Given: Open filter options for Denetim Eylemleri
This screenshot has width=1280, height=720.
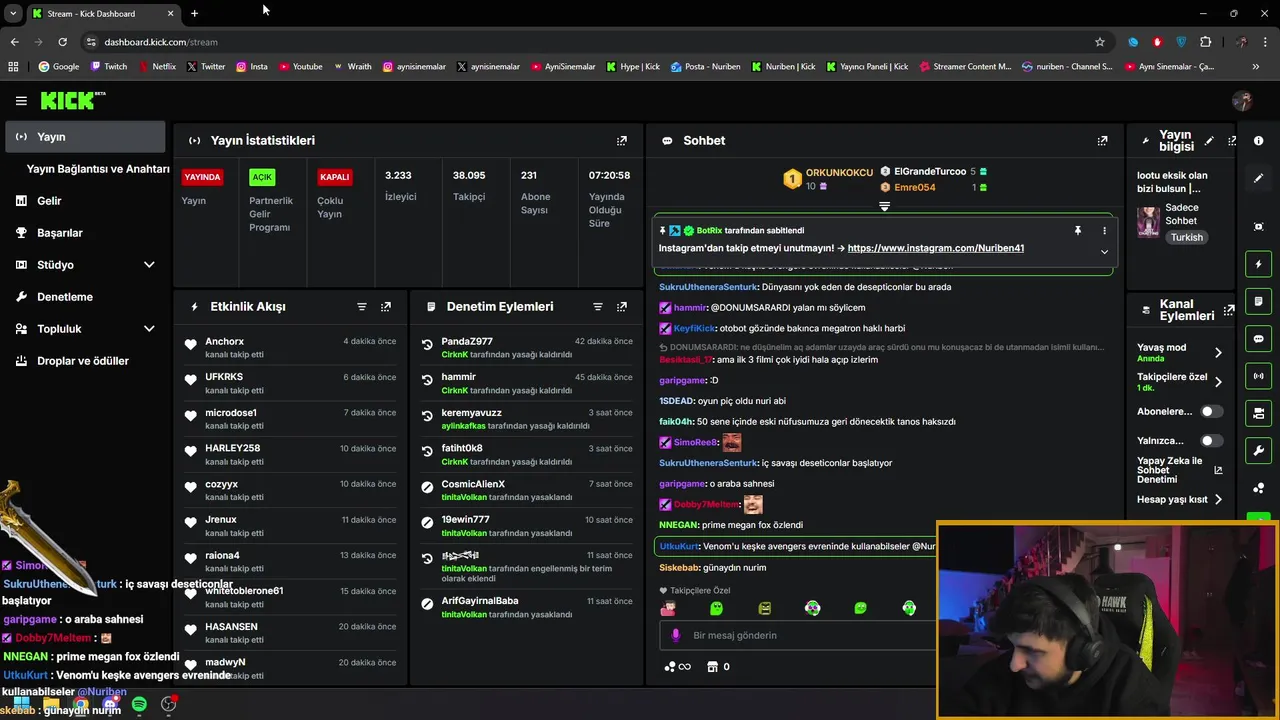Looking at the screenshot, I should (598, 307).
